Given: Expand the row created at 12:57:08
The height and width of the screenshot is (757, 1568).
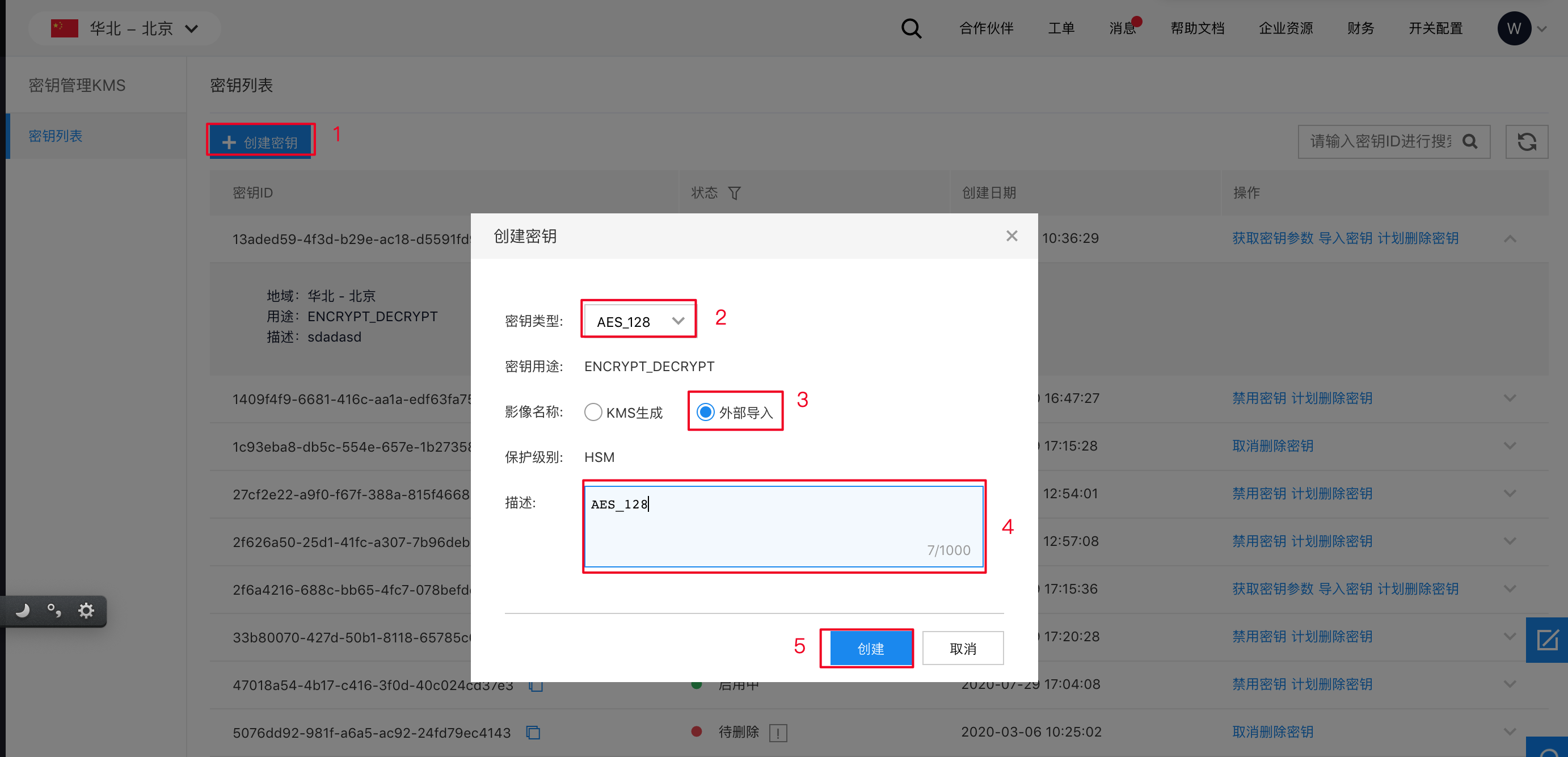Looking at the screenshot, I should [1510, 541].
